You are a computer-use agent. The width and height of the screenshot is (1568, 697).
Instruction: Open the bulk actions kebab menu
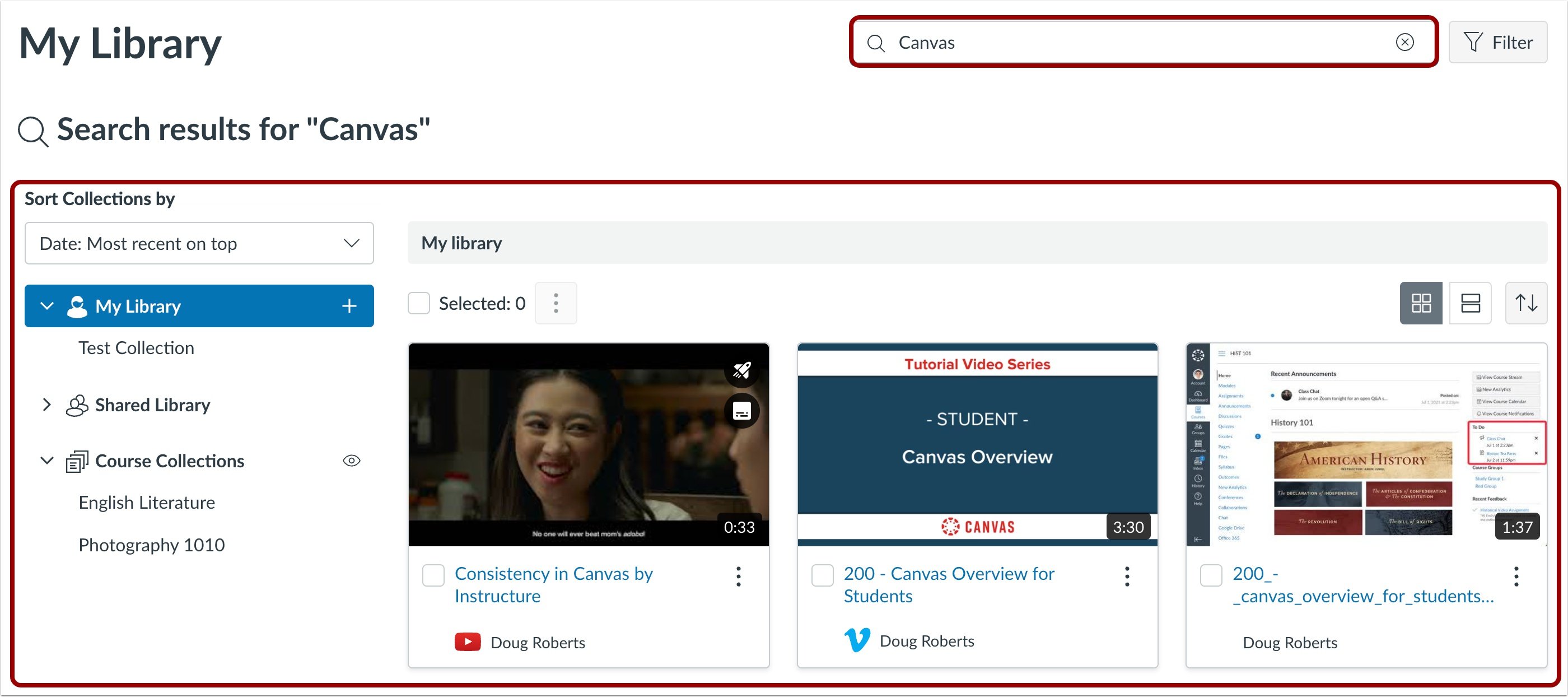click(x=556, y=303)
